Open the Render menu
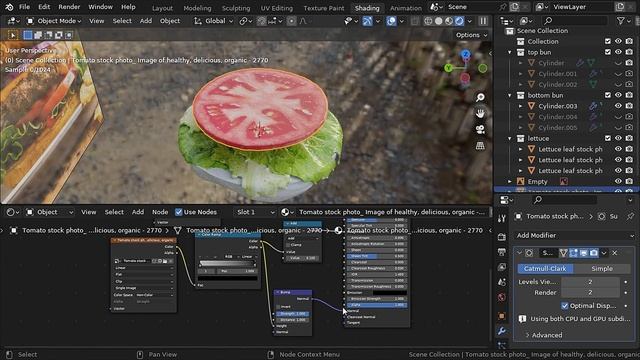640x360 pixels. coord(69,7)
